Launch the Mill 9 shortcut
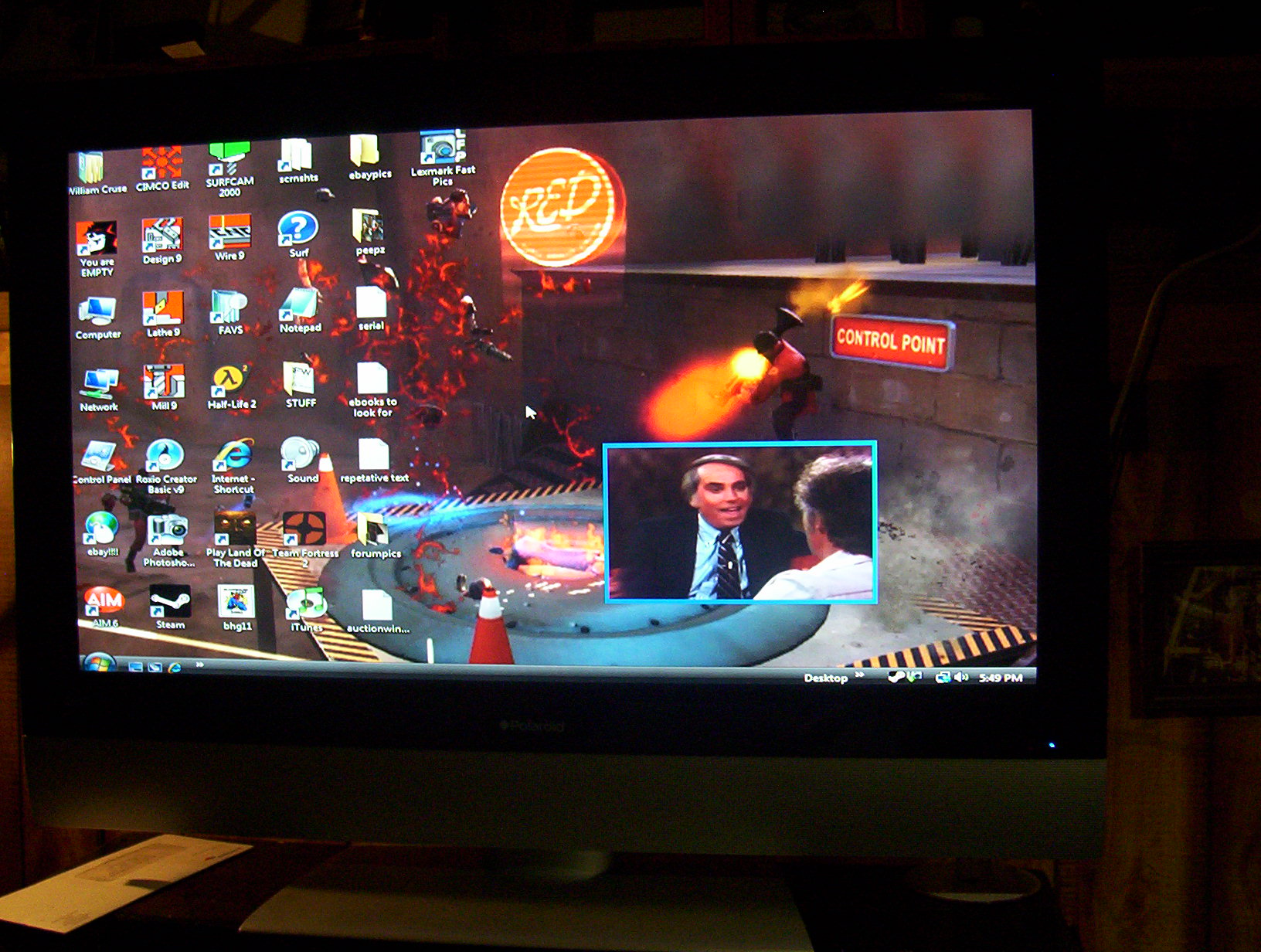1261x952 pixels. click(x=164, y=387)
